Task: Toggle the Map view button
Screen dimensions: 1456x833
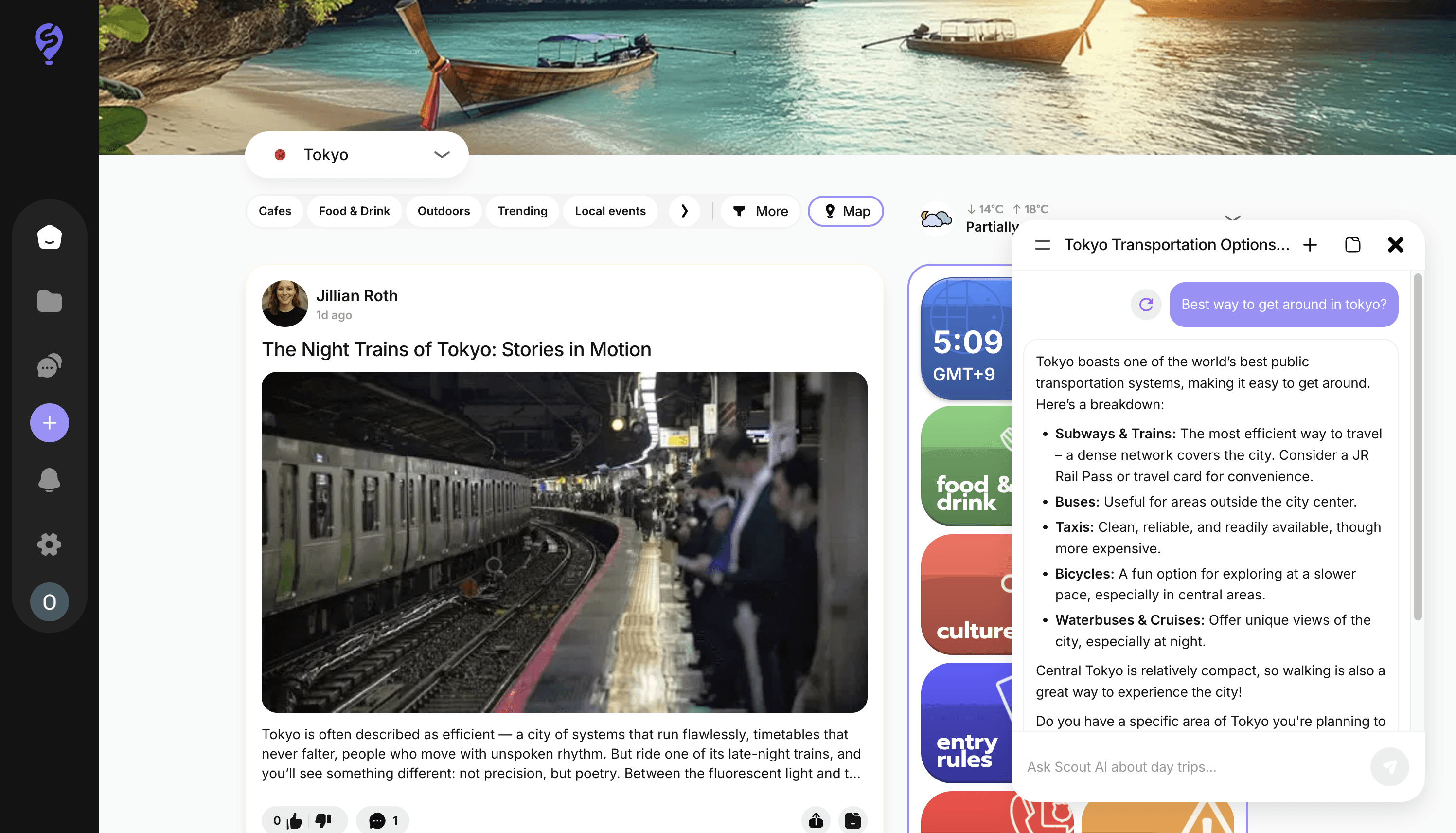Action: coord(846,211)
